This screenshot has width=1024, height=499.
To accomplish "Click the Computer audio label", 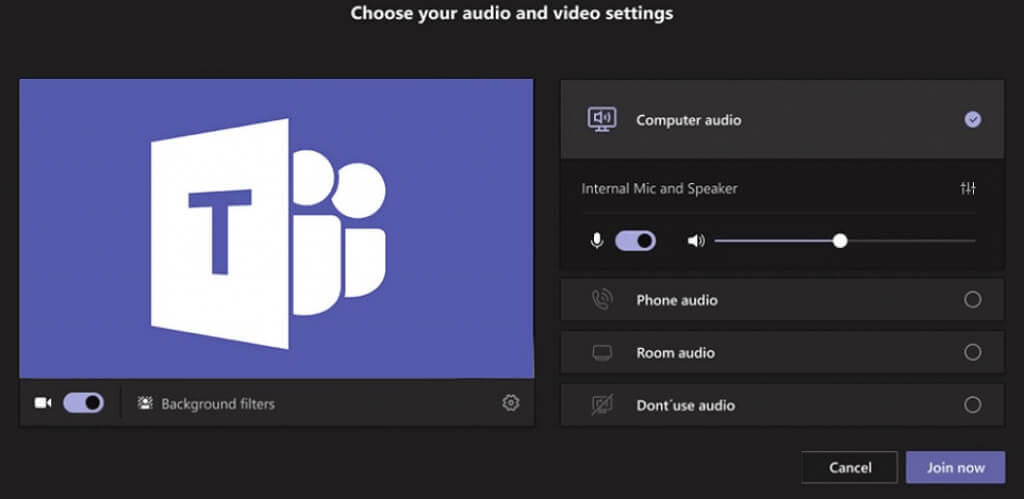I will (x=688, y=120).
